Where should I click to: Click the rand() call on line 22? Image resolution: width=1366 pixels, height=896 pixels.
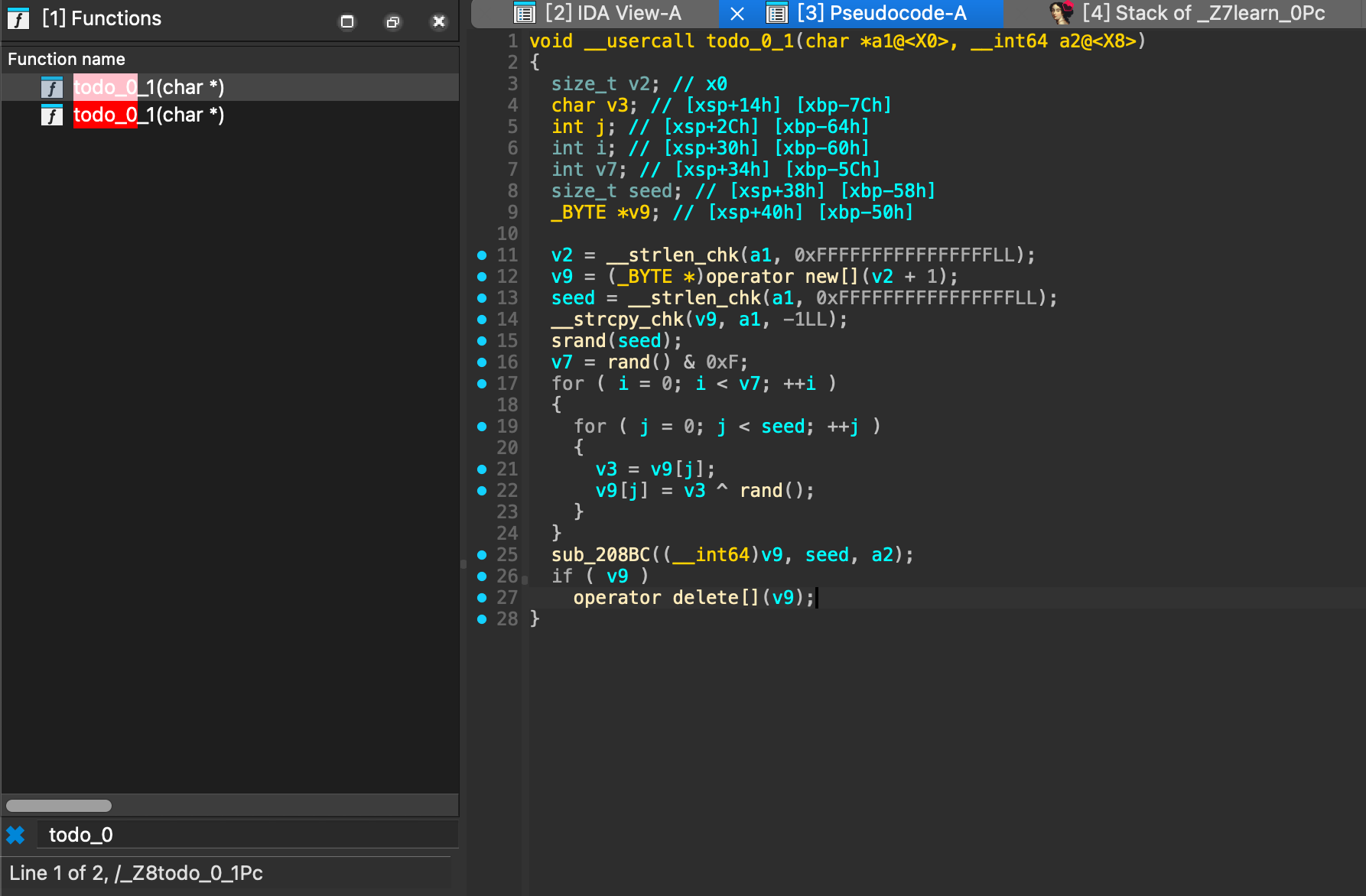pyautogui.click(x=772, y=491)
